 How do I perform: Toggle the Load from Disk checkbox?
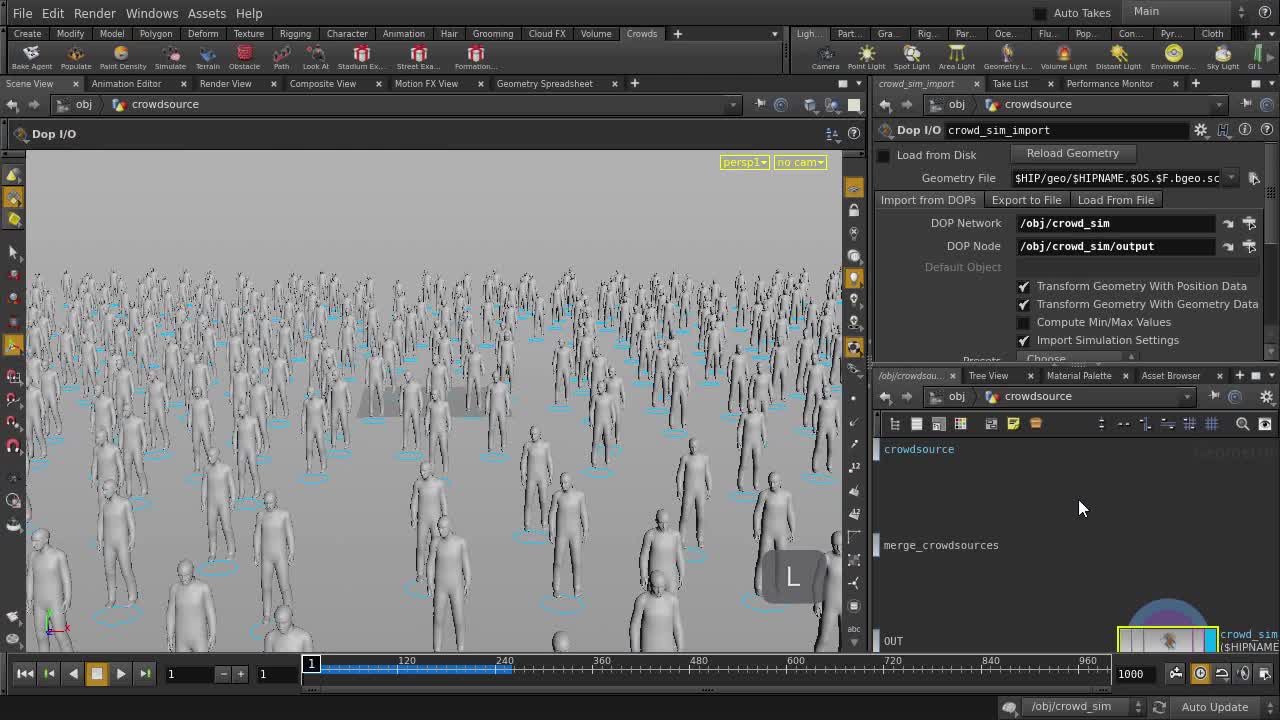pyautogui.click(x=883, y=155)
